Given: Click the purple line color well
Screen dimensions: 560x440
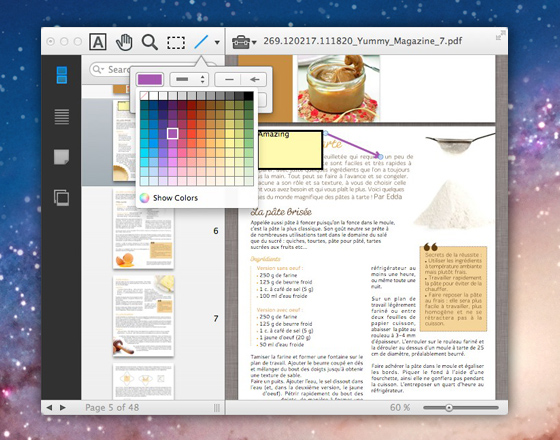Looking at the screenshot, I should [150, 79].
